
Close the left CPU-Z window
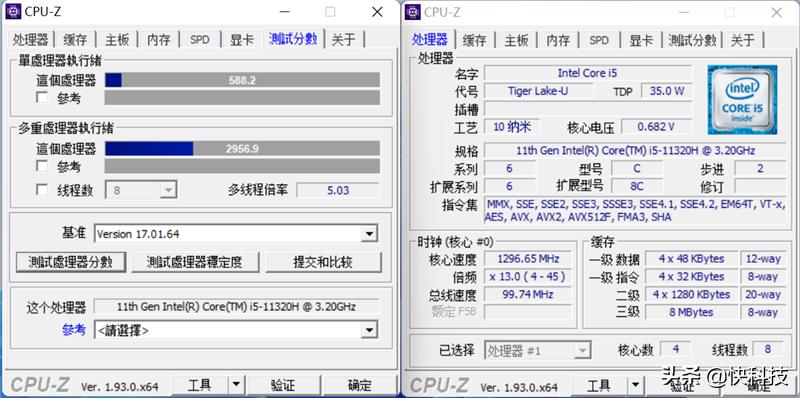tap(377, 12)
